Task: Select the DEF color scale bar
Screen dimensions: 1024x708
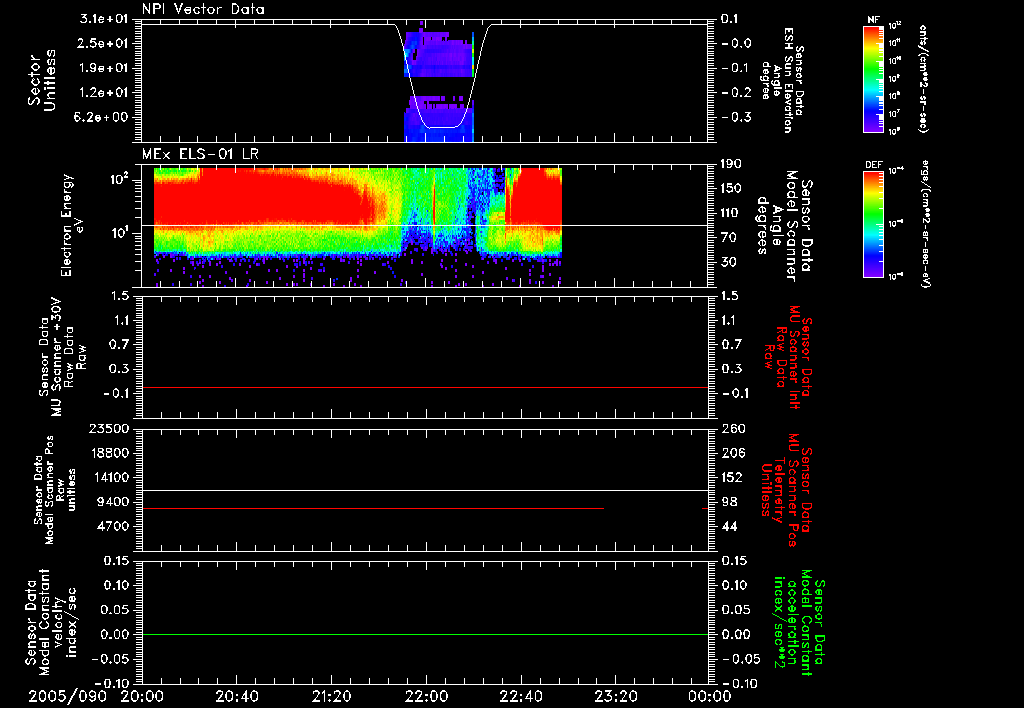Action: click(873, 224)
